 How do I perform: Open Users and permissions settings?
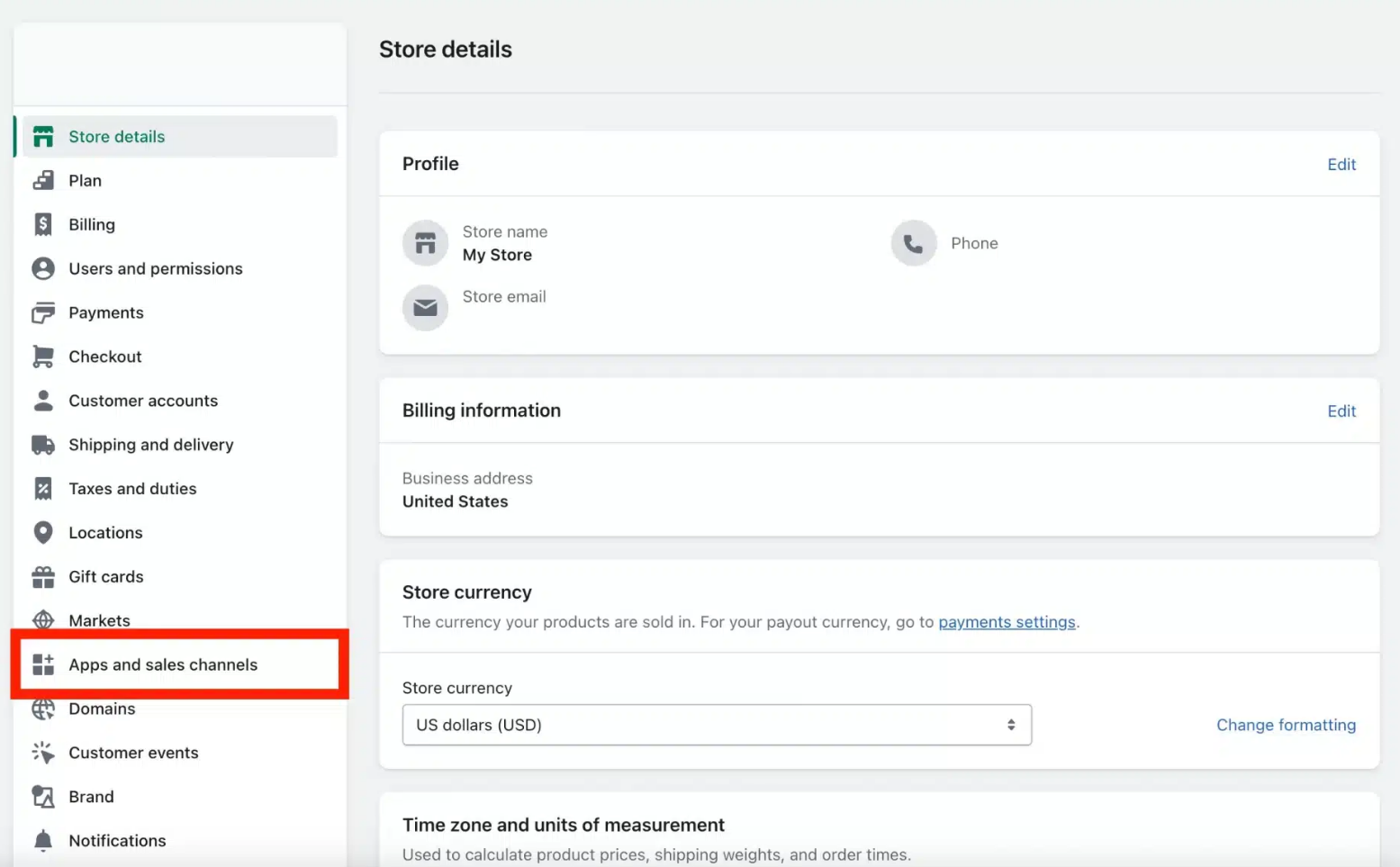click(180, 268)
